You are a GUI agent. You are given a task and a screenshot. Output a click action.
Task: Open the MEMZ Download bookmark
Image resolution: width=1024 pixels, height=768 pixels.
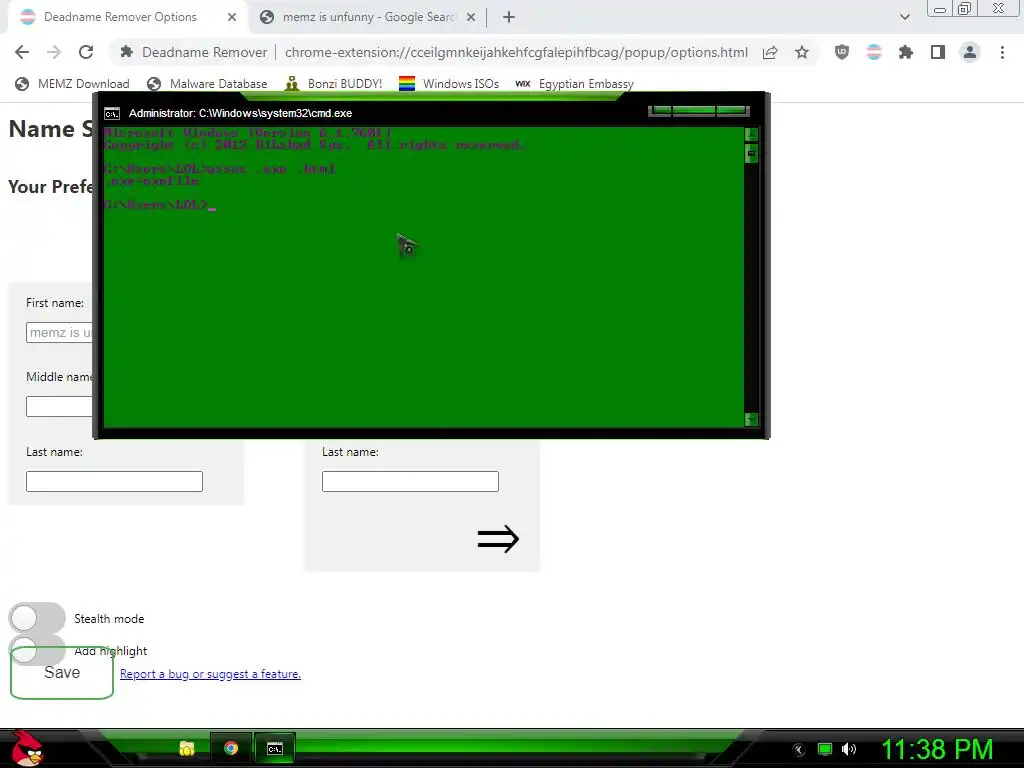click(x=72, y=84)
